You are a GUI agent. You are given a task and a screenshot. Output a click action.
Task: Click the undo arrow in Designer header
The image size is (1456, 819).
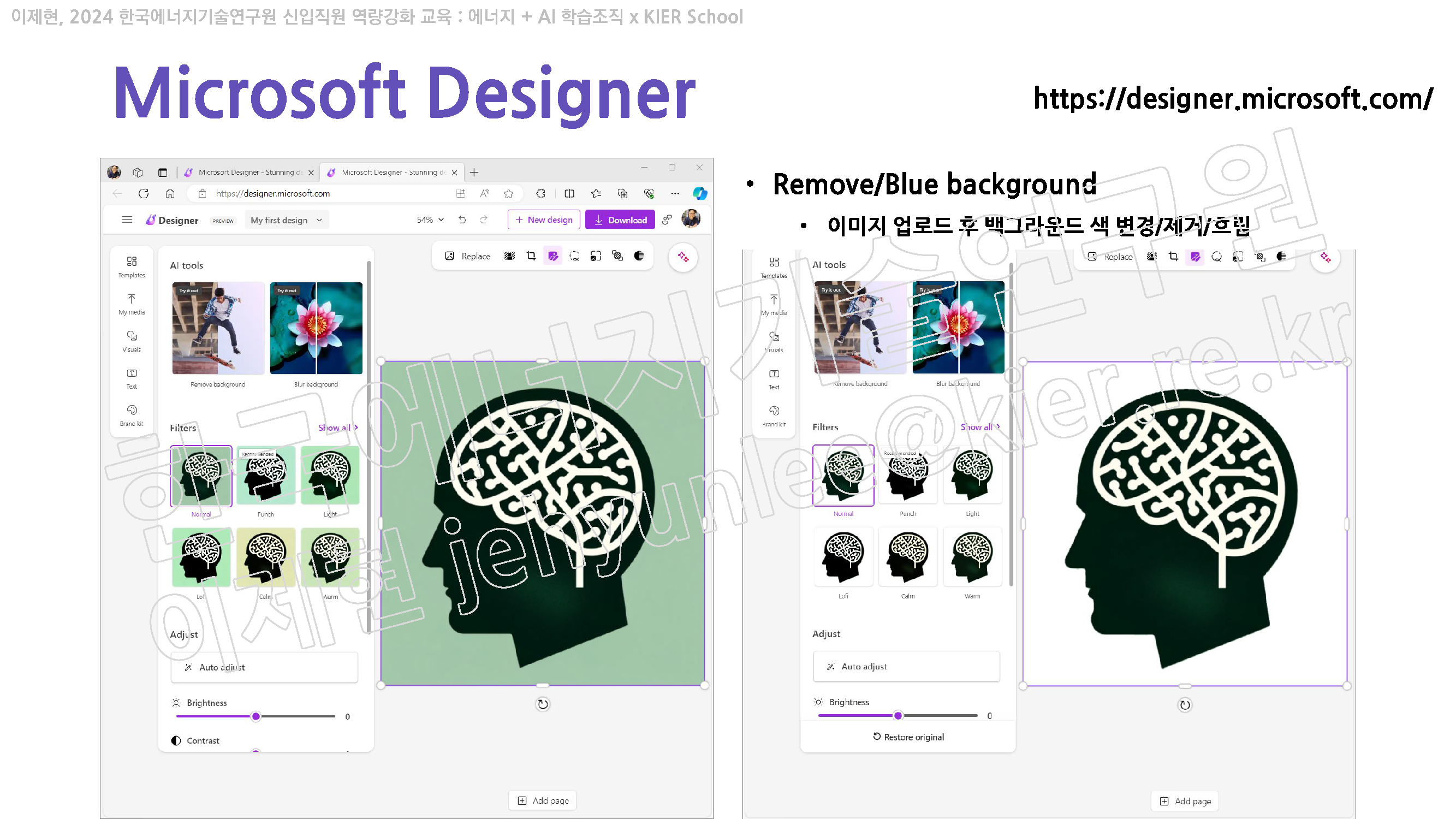click(462, 220)
